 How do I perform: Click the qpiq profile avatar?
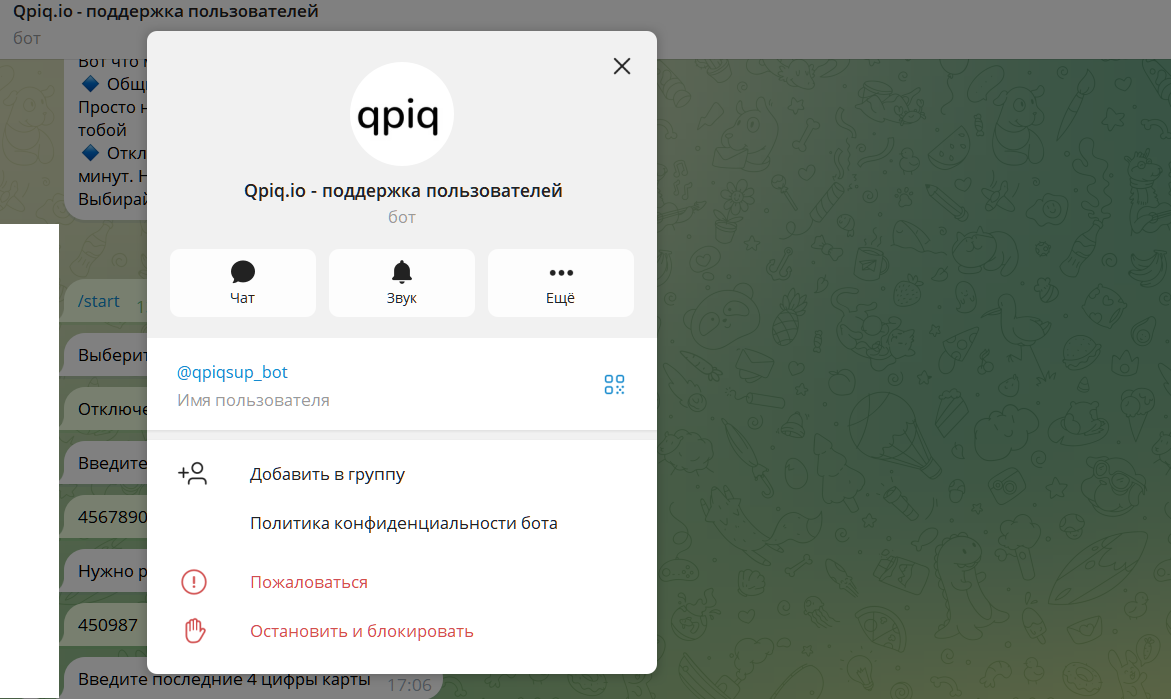click(x=402, y=114)
